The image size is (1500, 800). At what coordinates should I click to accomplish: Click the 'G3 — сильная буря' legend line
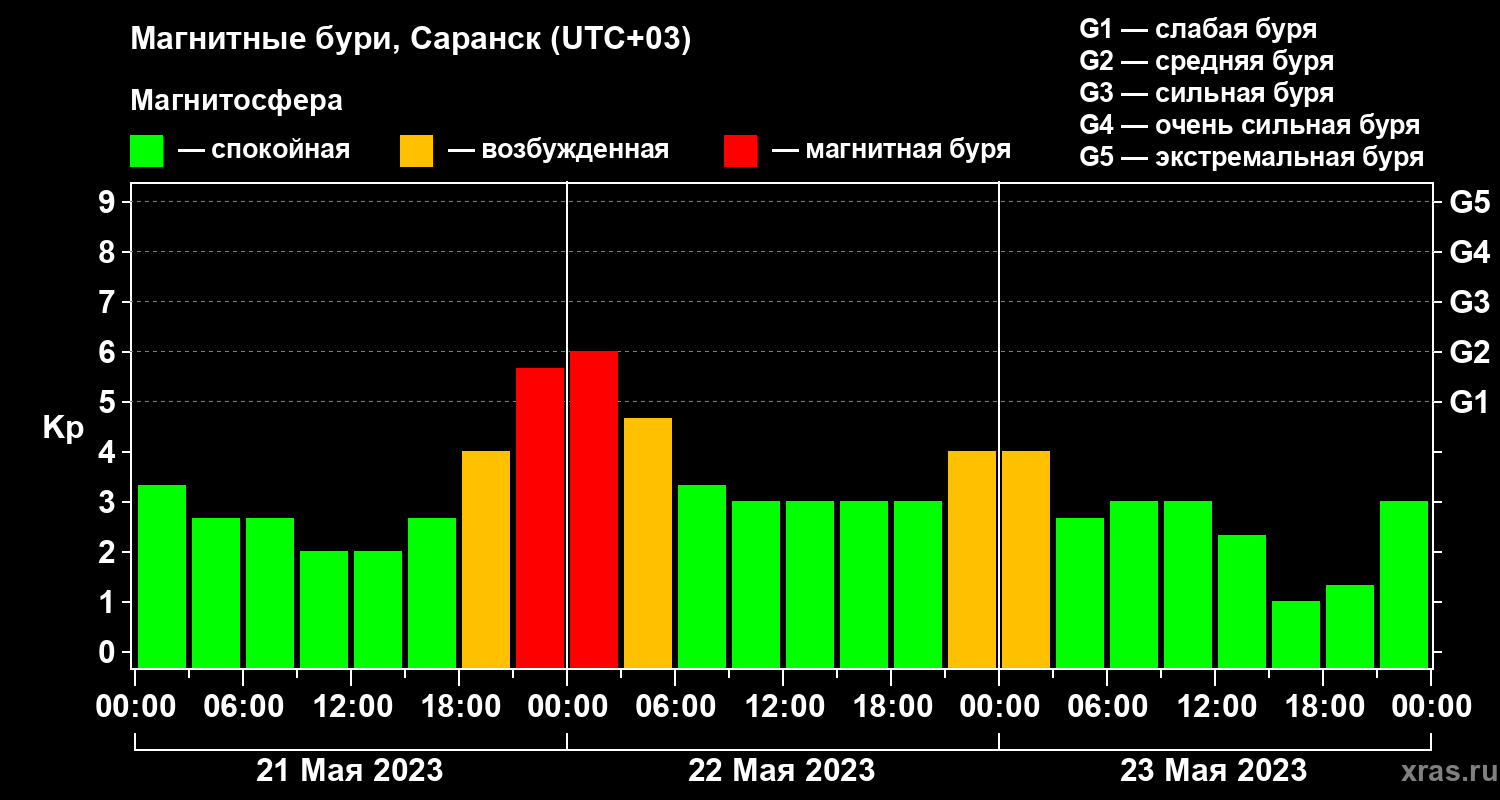[x=1207, y=93]
